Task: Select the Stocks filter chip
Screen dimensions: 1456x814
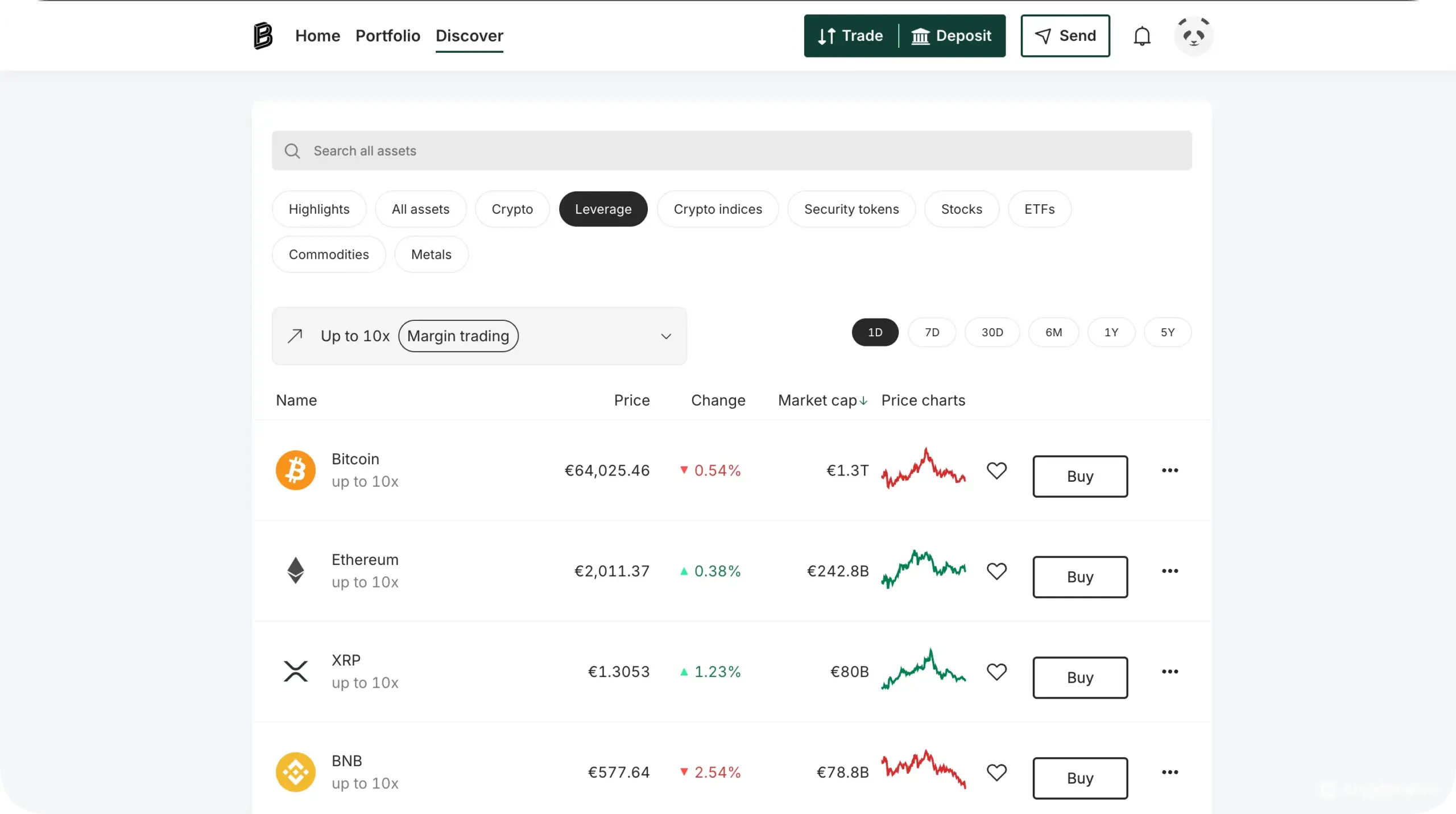Action: tap(961, 209)
